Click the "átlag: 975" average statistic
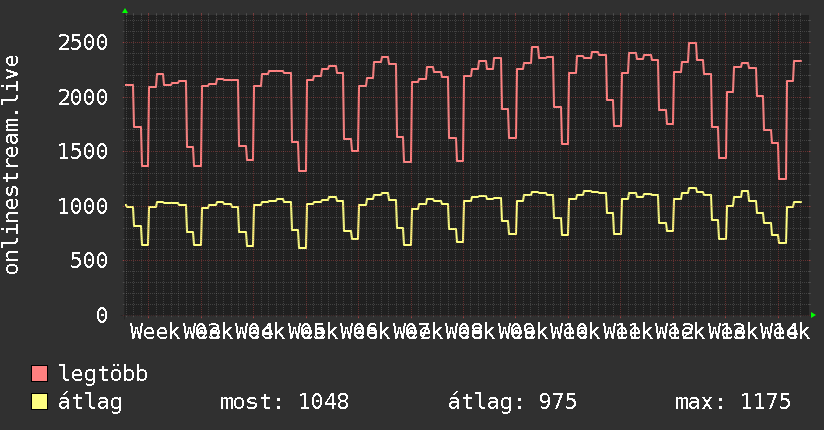This screenshot has width=824, height=430. 514,402
